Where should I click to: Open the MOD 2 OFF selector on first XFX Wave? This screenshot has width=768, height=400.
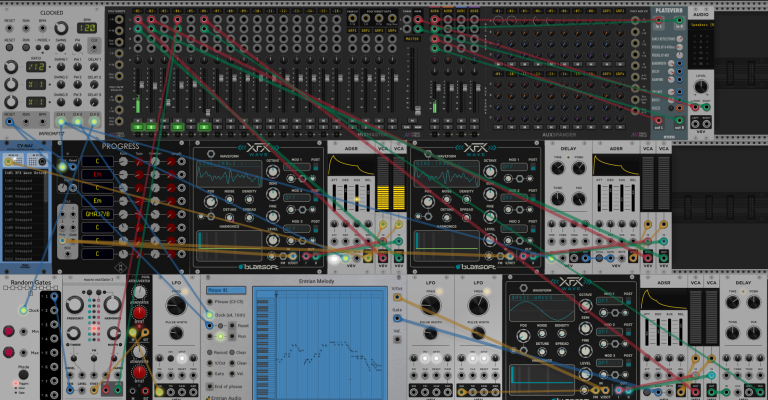[296, 198]
